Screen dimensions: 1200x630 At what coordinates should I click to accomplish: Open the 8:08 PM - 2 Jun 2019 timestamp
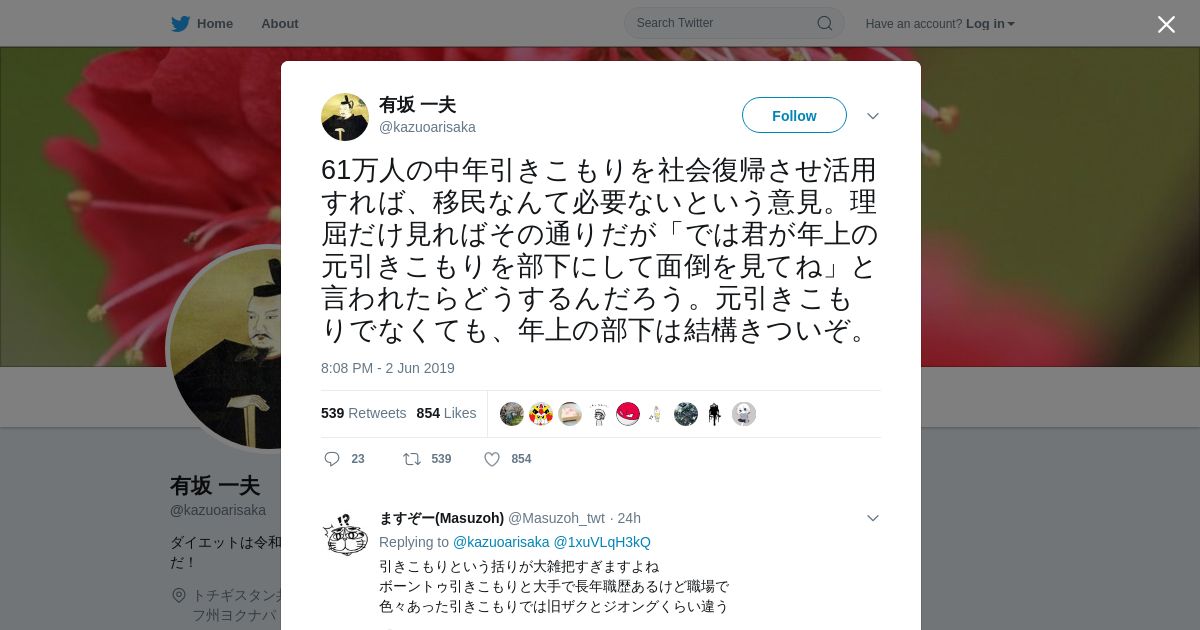pyautogui.click(x=388, y=368)
